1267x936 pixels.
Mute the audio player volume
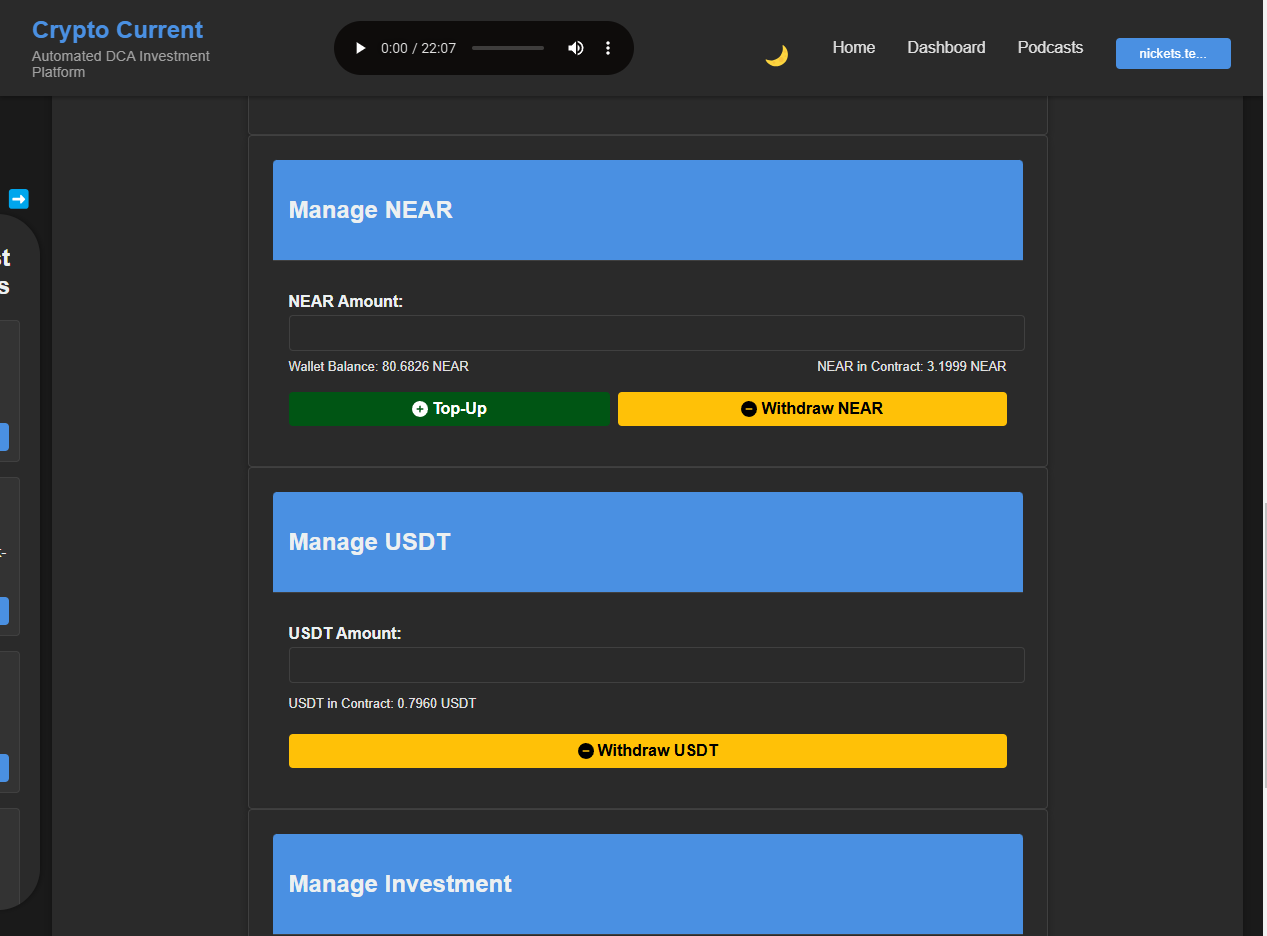tap(576, 48)
